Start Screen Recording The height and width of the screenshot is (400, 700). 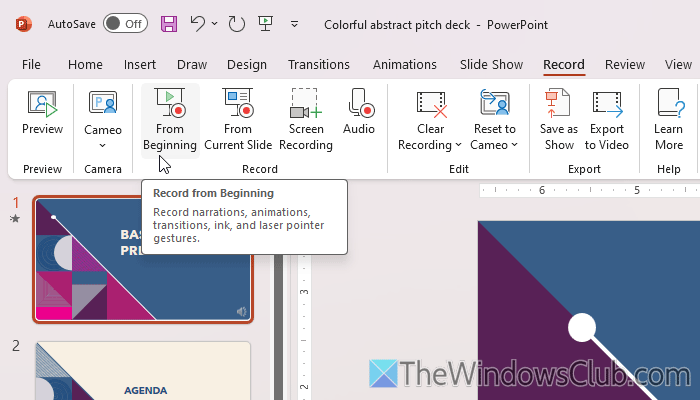[x=305, y=119]
